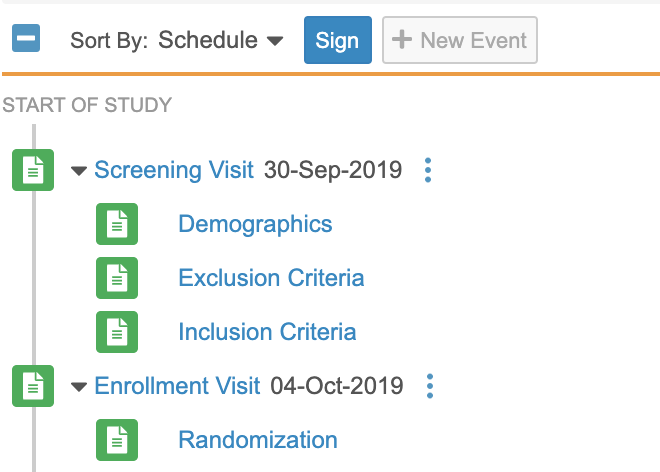Open the Enrollment Visit link

[x=177, y=386]
